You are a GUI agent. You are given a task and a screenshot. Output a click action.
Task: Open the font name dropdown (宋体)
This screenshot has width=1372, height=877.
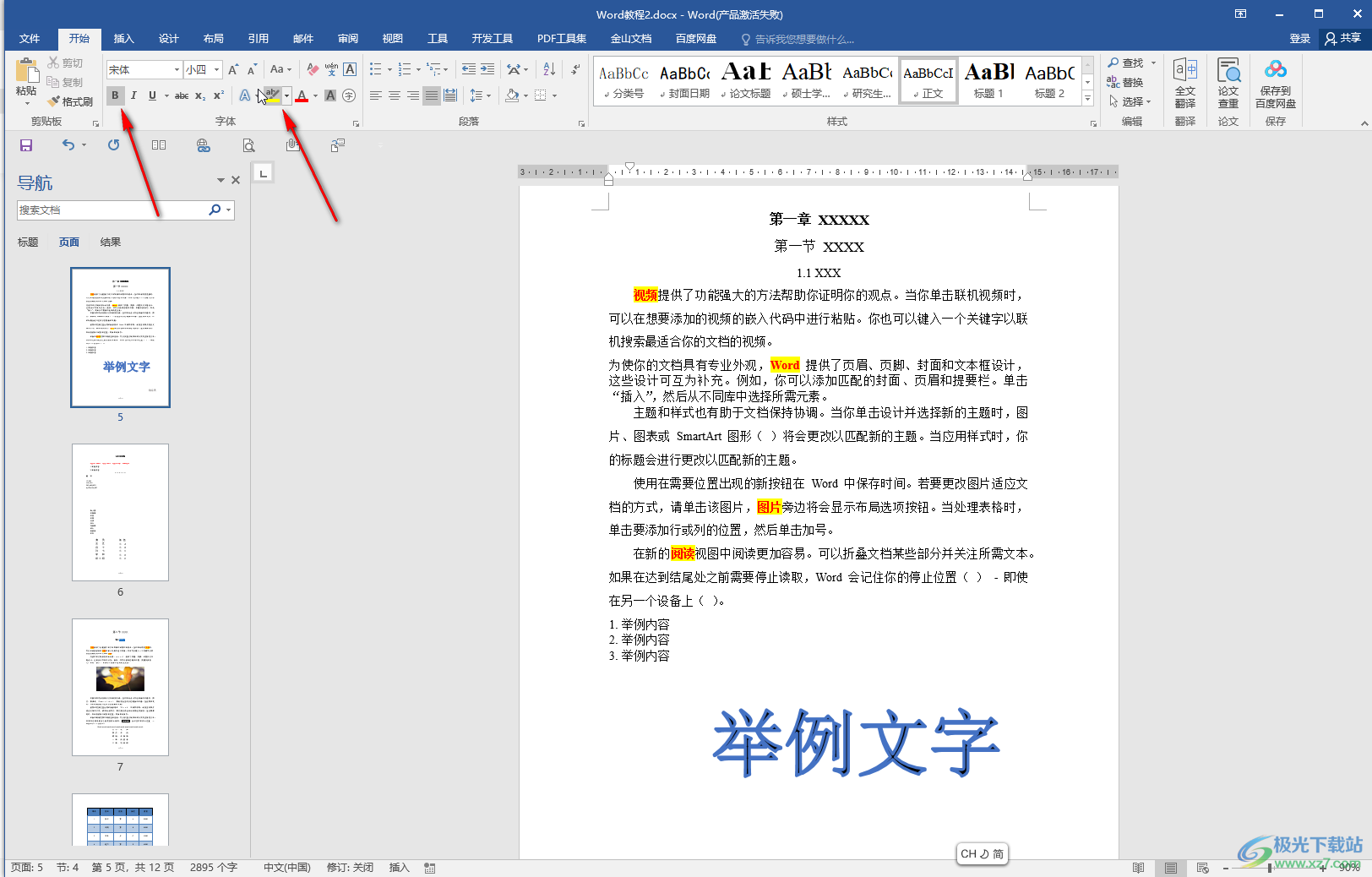pos(177,69)
